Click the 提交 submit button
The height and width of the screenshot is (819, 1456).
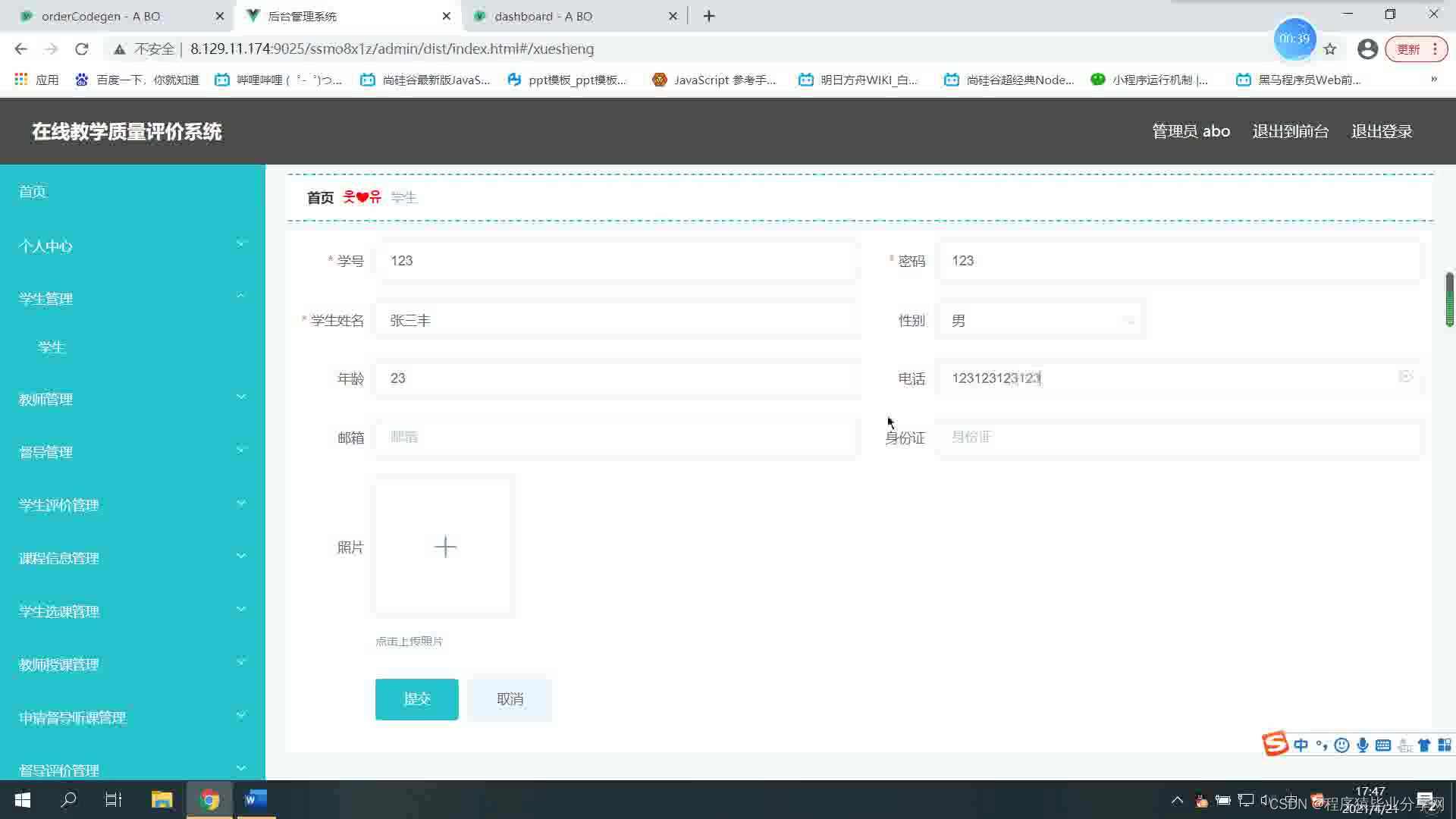point(416,699)
